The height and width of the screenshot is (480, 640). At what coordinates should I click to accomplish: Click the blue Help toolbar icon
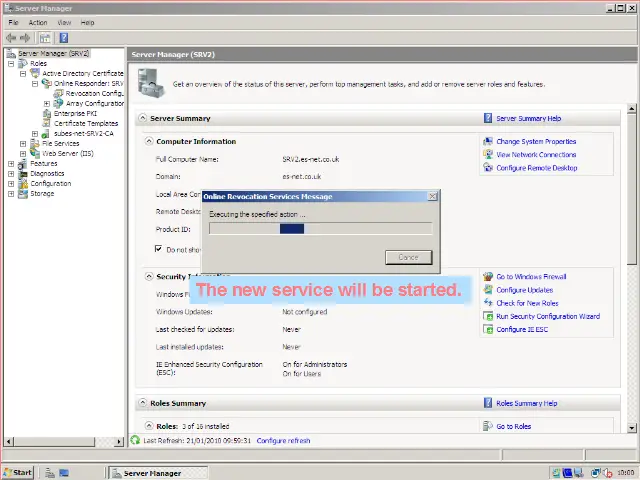click(x=64, y=38)
